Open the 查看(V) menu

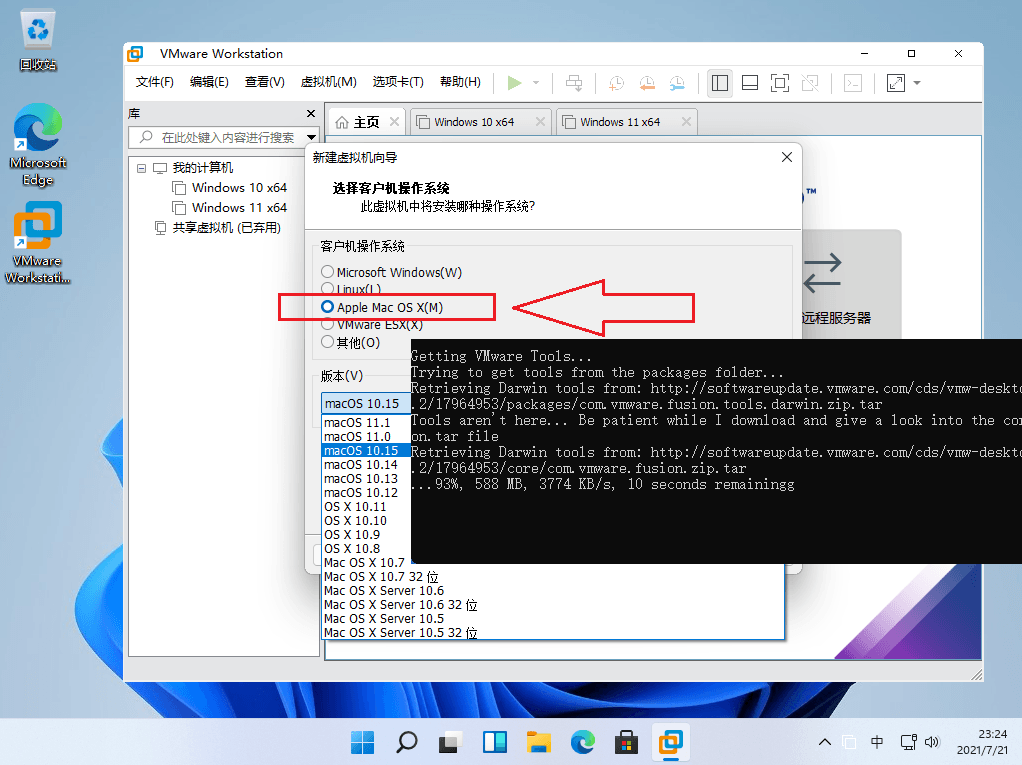pyautogui.click(x=264, y=82)
